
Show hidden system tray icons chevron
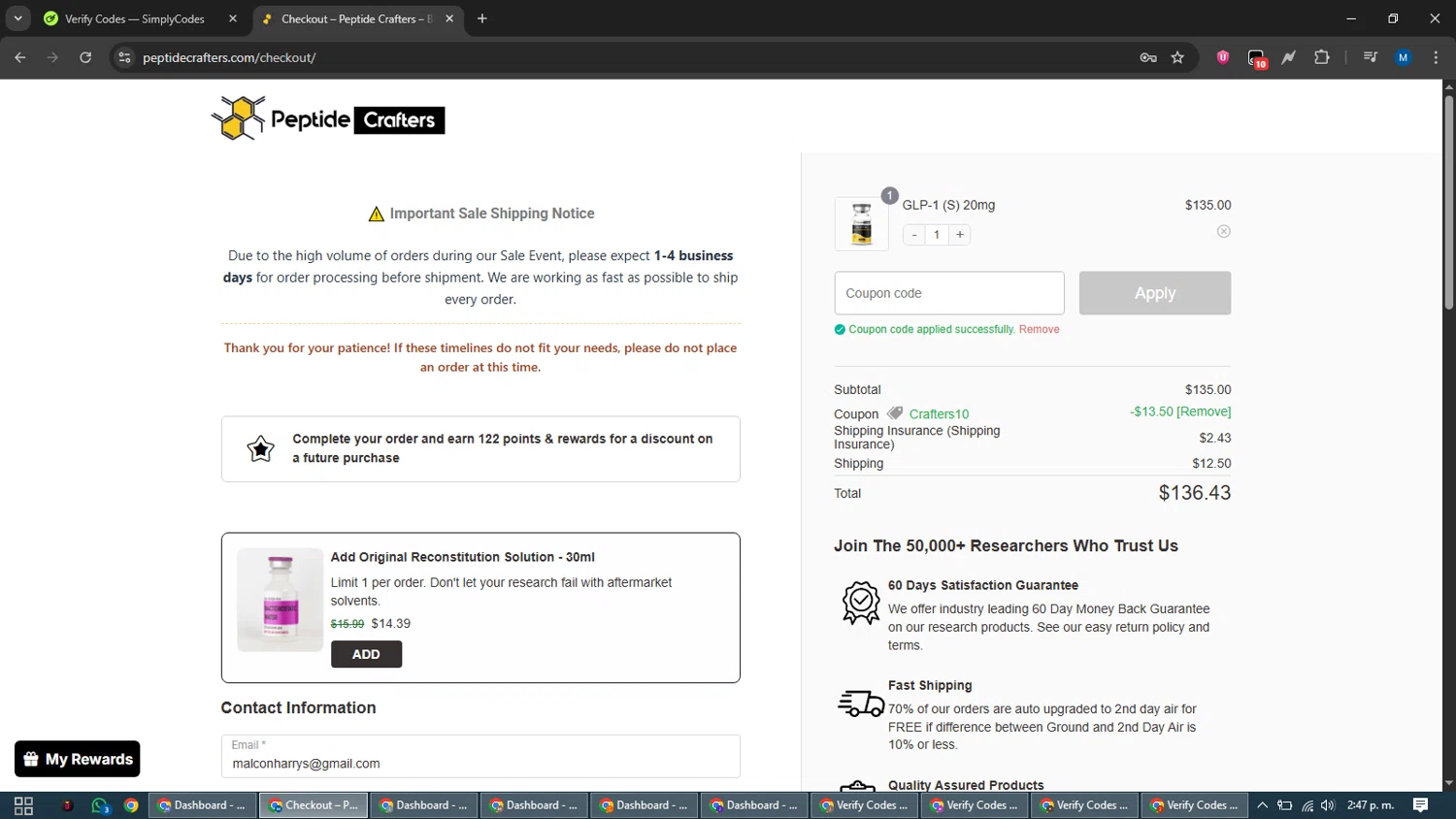point(1262,805)
